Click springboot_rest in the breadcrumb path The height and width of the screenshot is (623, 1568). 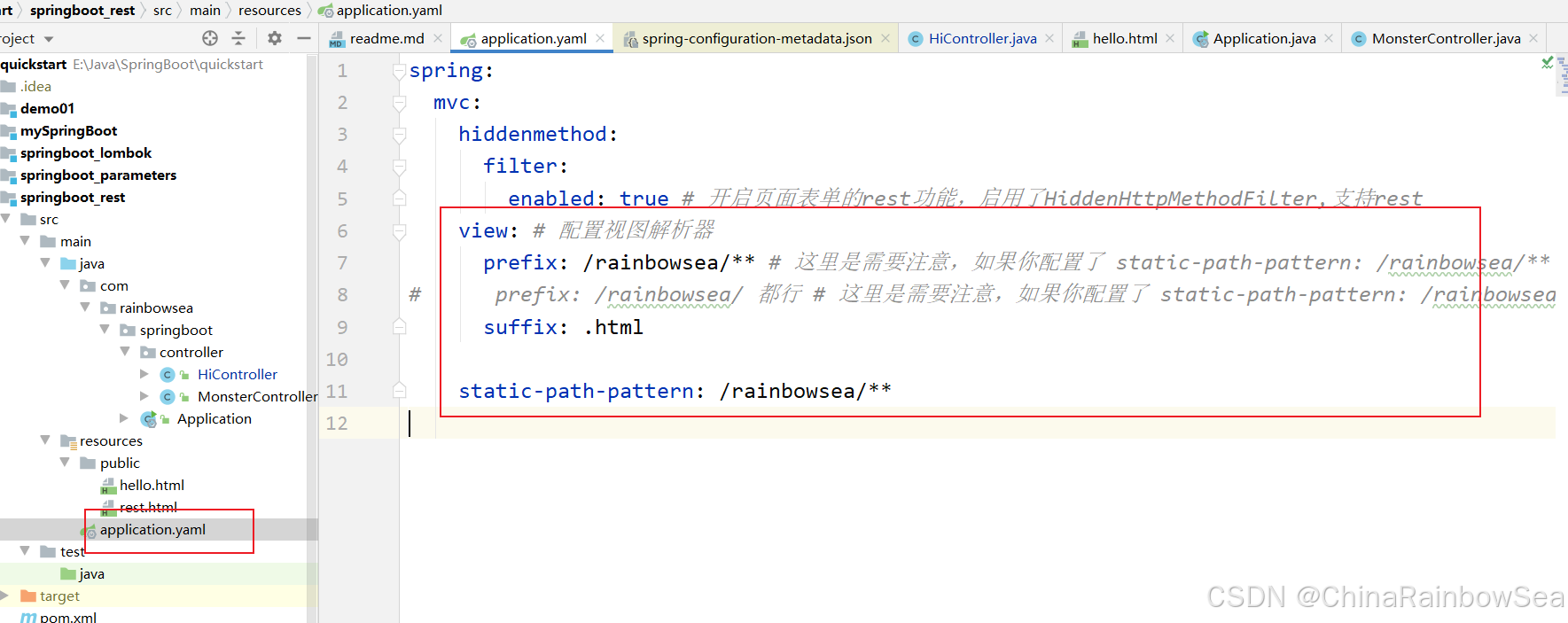[x=82, y=10]
